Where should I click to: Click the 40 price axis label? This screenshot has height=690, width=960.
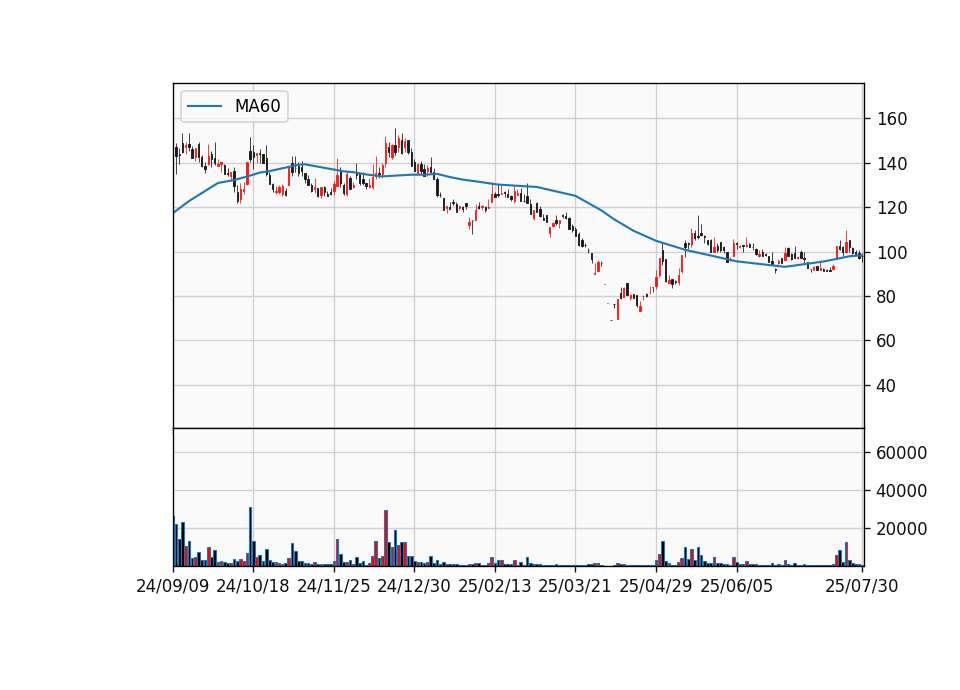[x=887, y=386]
